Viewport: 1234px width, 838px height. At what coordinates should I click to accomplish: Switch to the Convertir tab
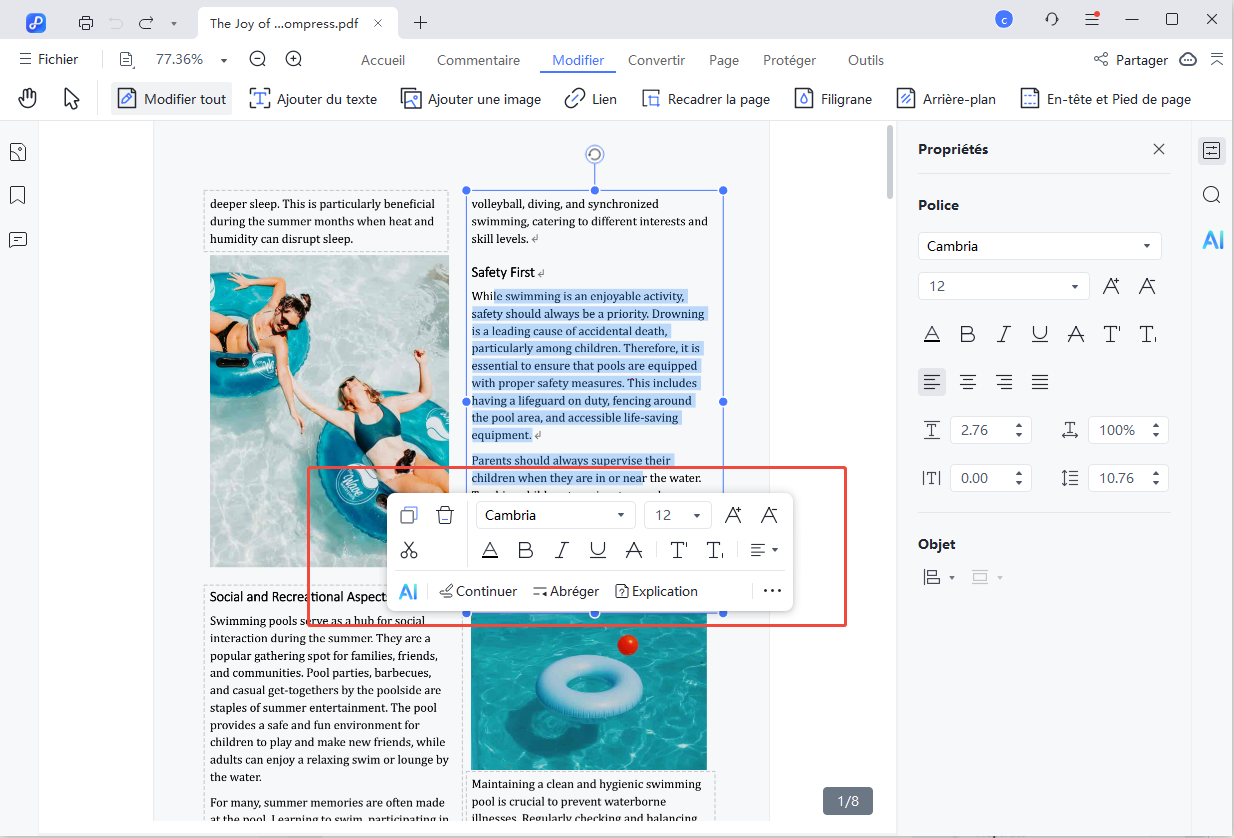(x=656, y=60)
